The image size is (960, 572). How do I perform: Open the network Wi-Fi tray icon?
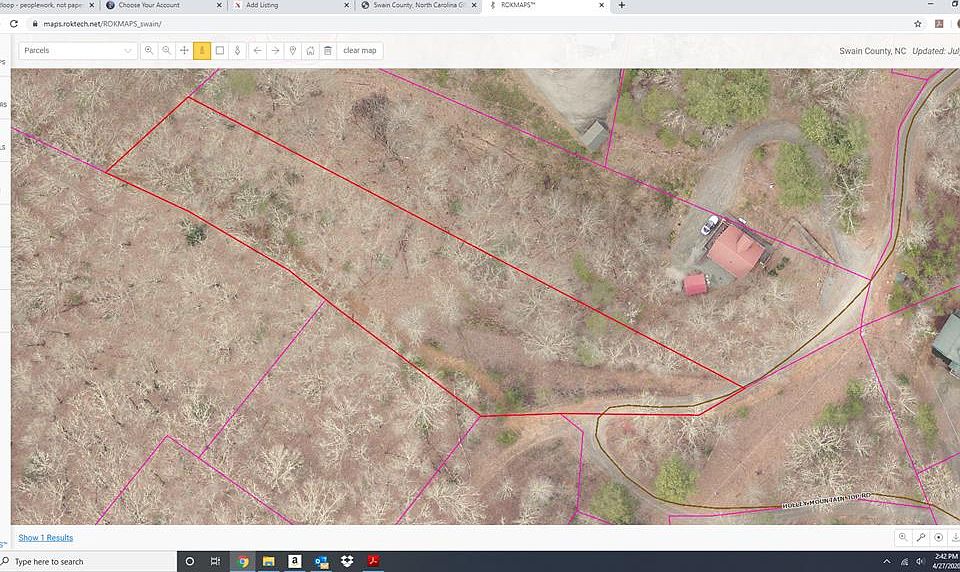[904, 562]
